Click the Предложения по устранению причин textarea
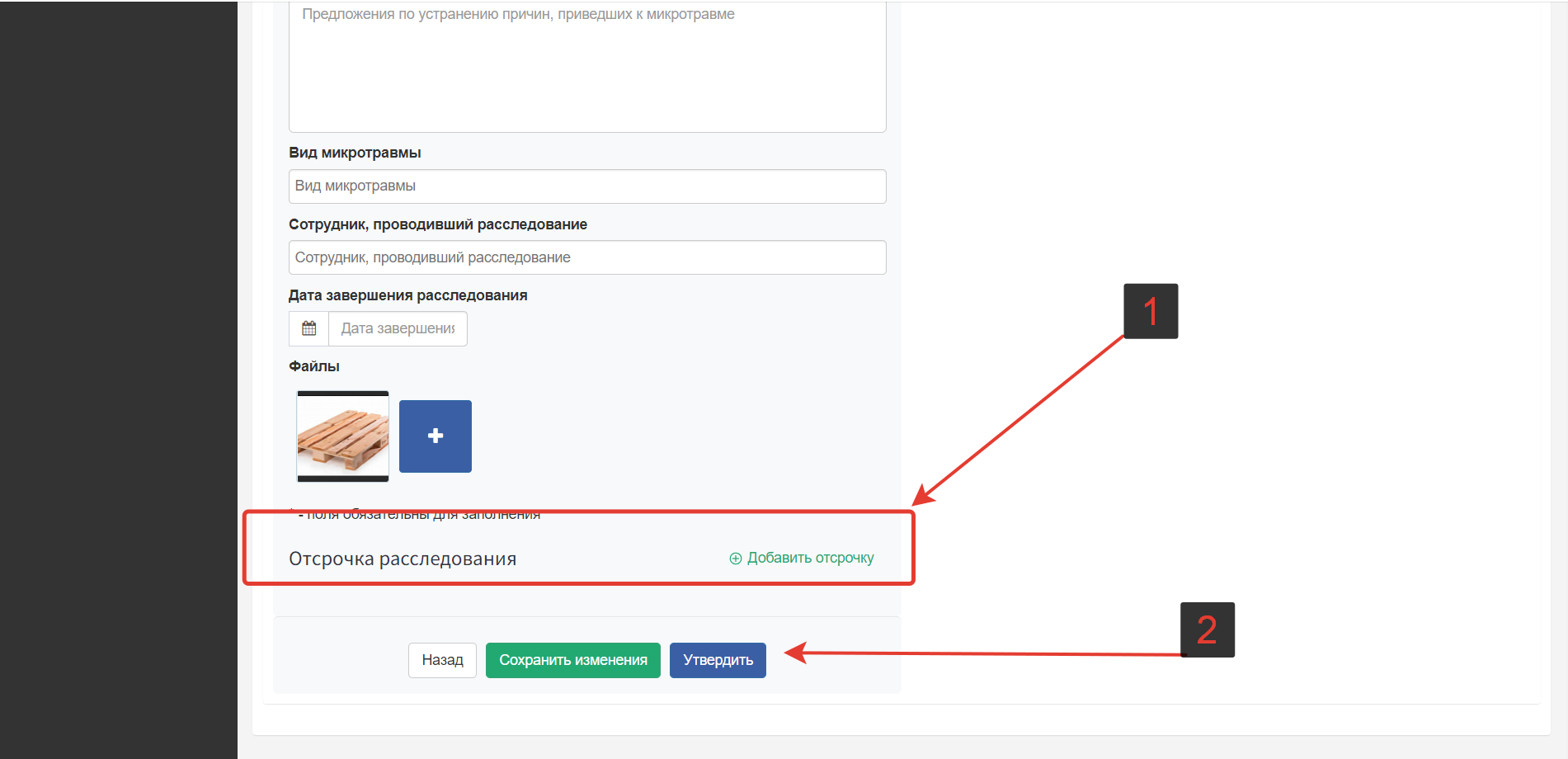The image size is (1568, 759). click(x=587, y=66)
